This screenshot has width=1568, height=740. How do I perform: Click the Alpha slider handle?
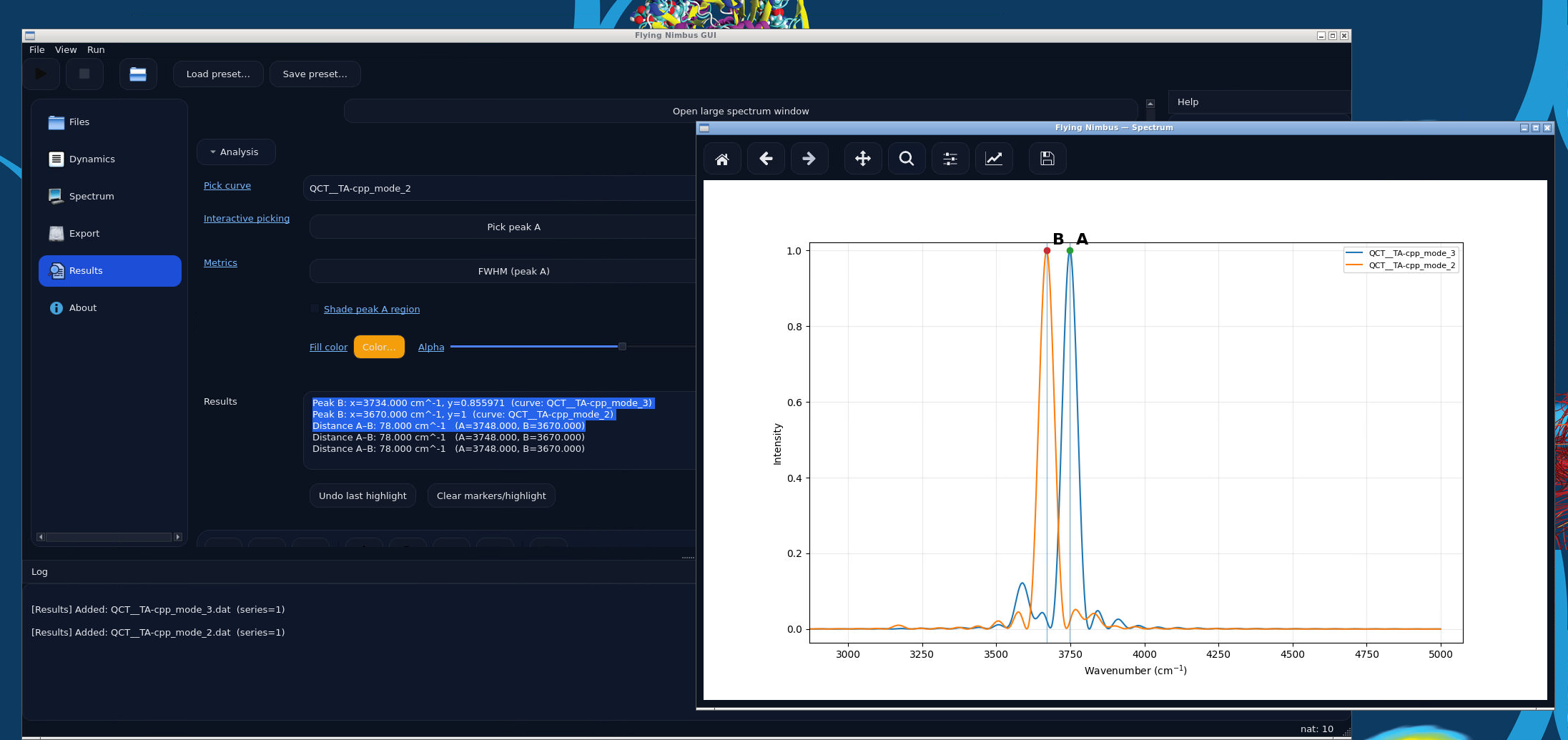(622, 346)
